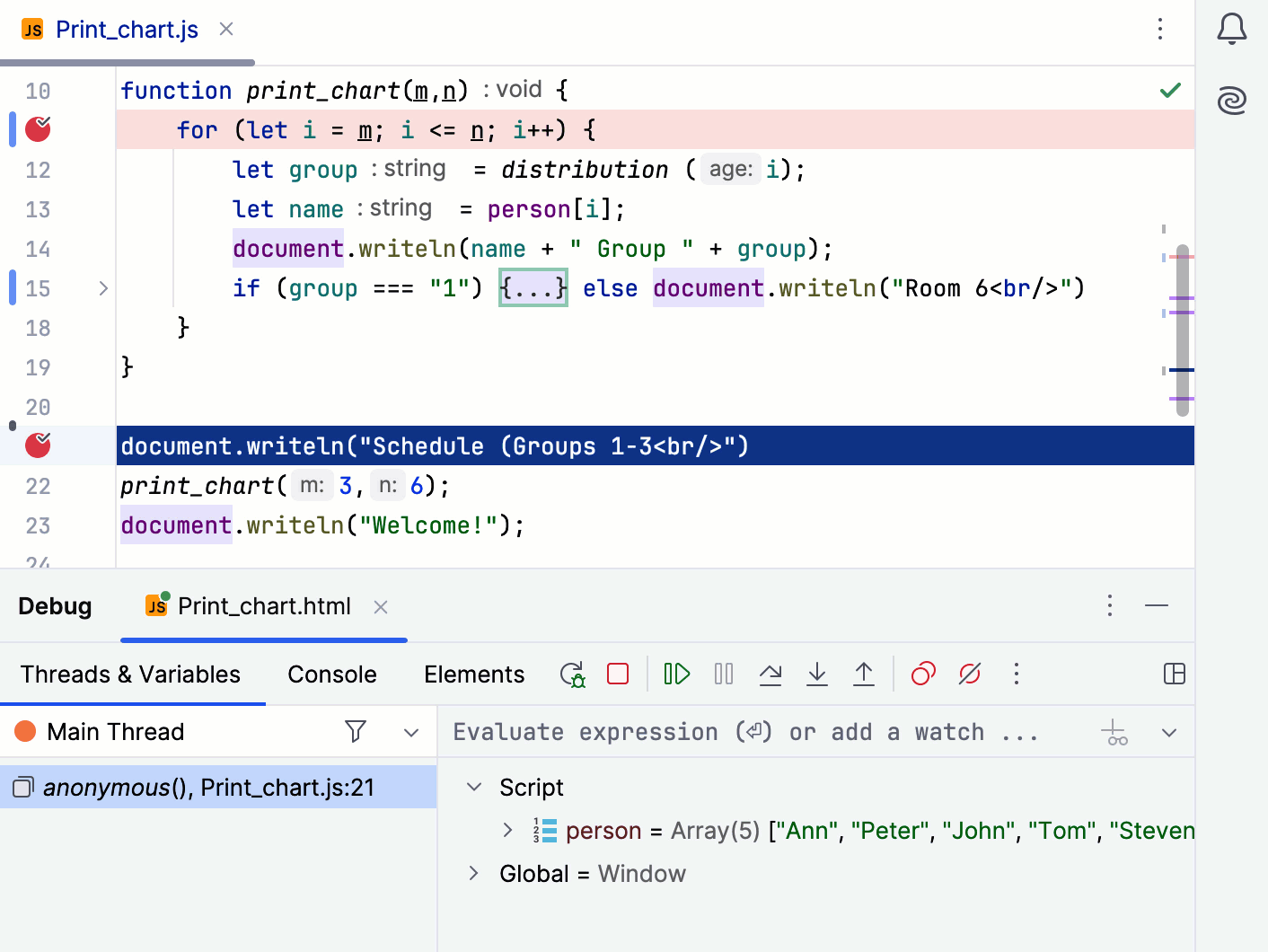Switch to the Console tab

pyautogui.click(x=331, y=674)
